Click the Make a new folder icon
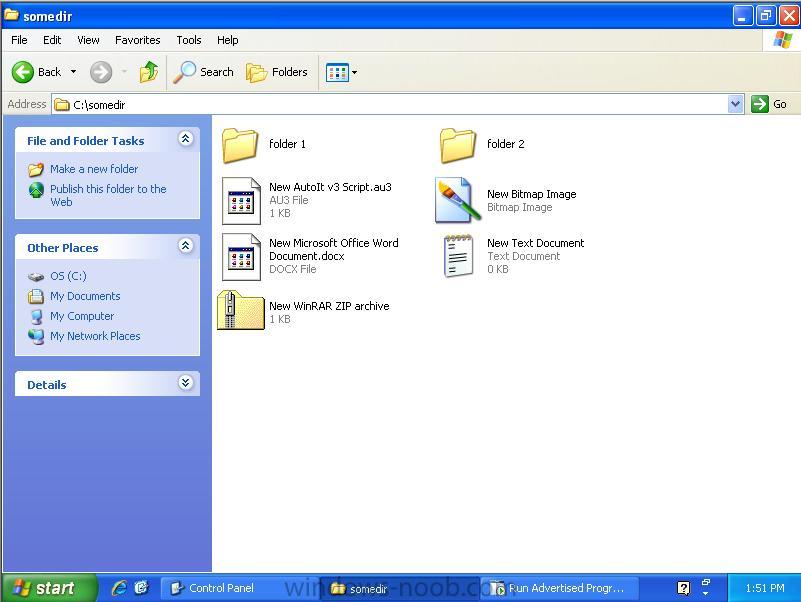The height and width of the screenshot is (602, 801). (x=36, y=169)
